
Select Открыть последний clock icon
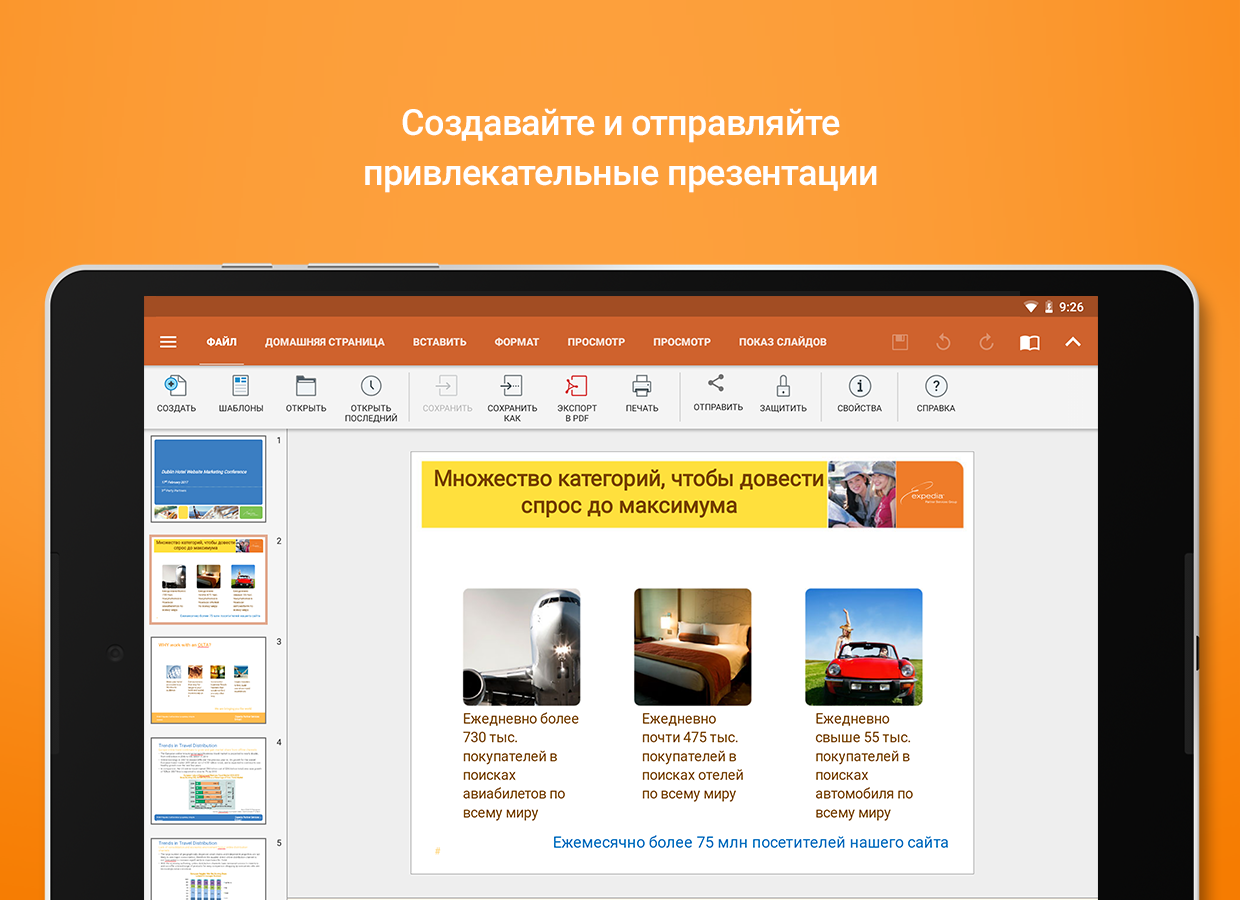371,386
